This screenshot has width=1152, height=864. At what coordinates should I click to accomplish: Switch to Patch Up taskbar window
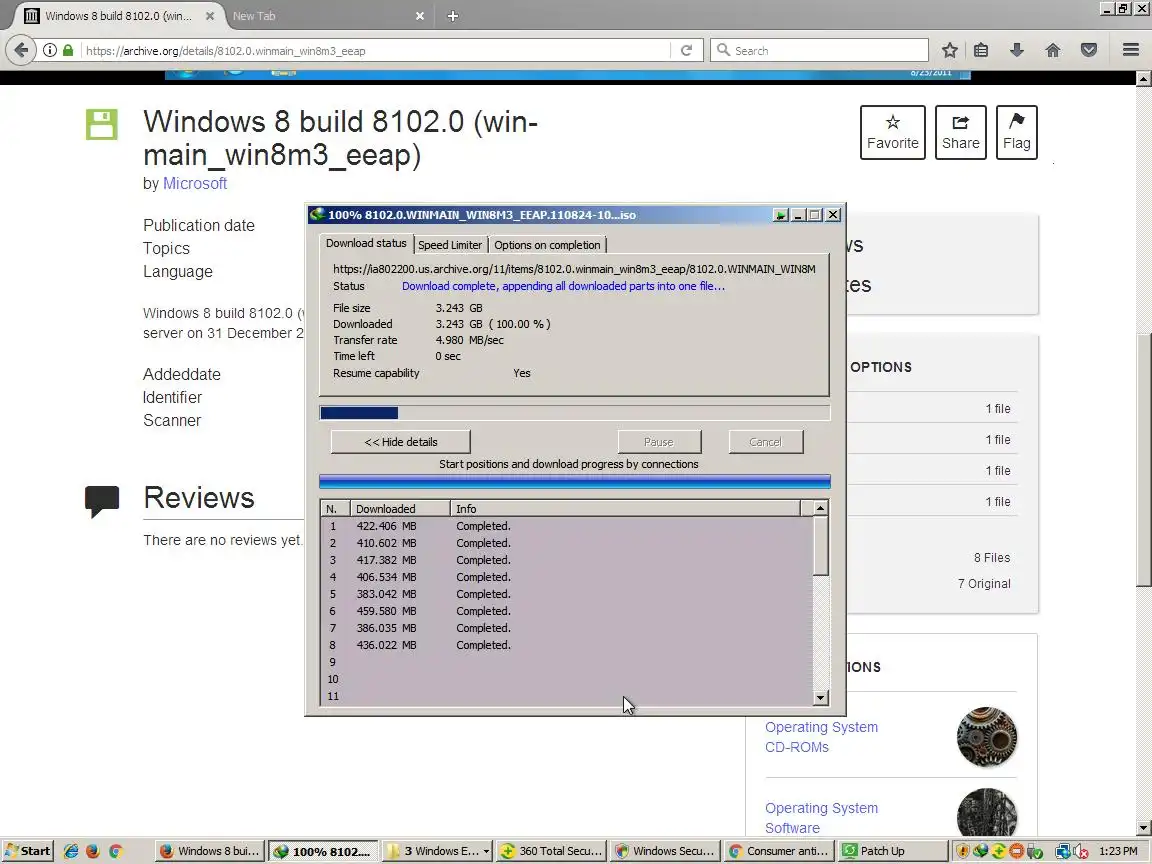(892, 851)
